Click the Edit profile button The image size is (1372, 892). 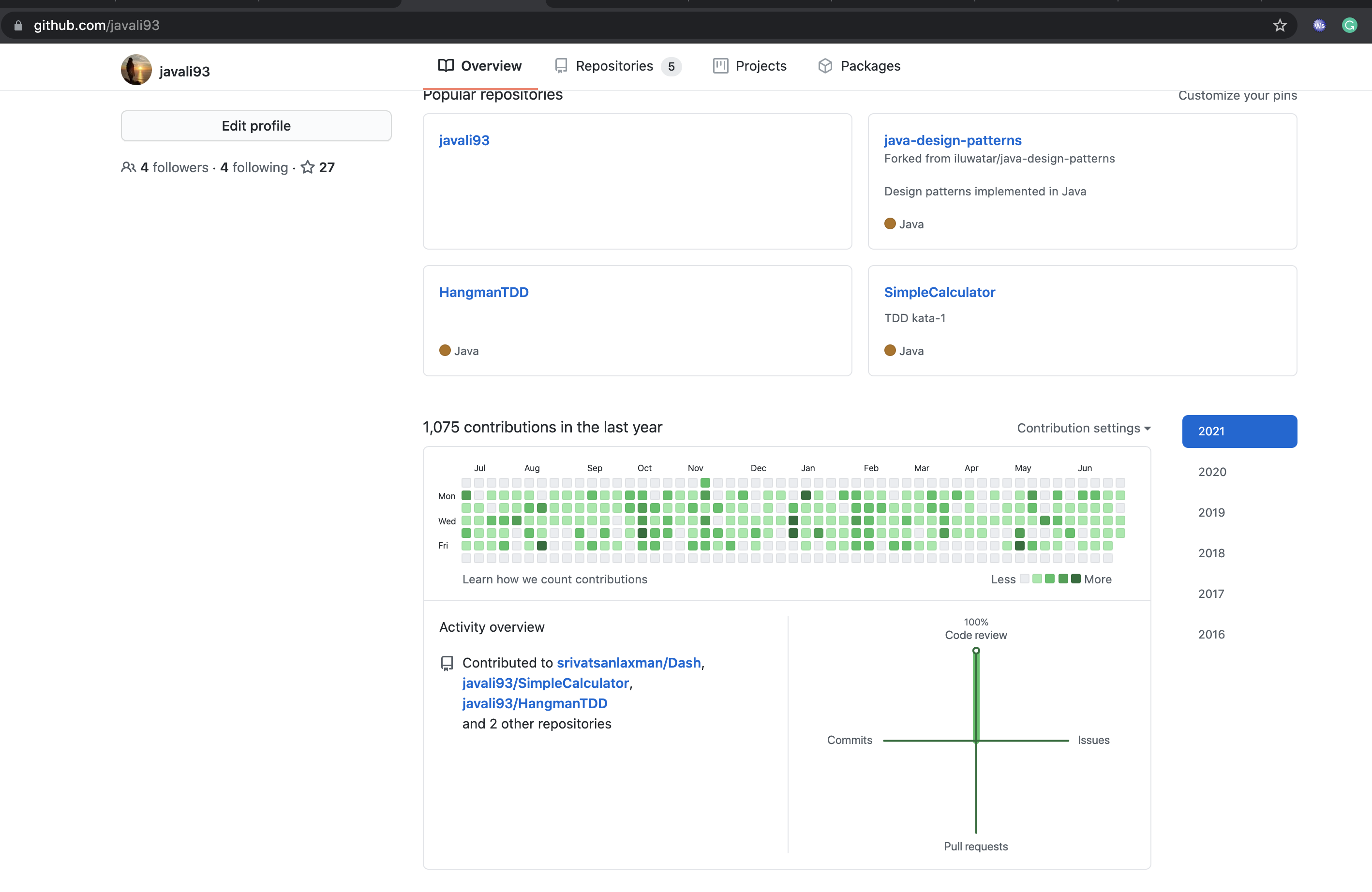tap(256, 126)
